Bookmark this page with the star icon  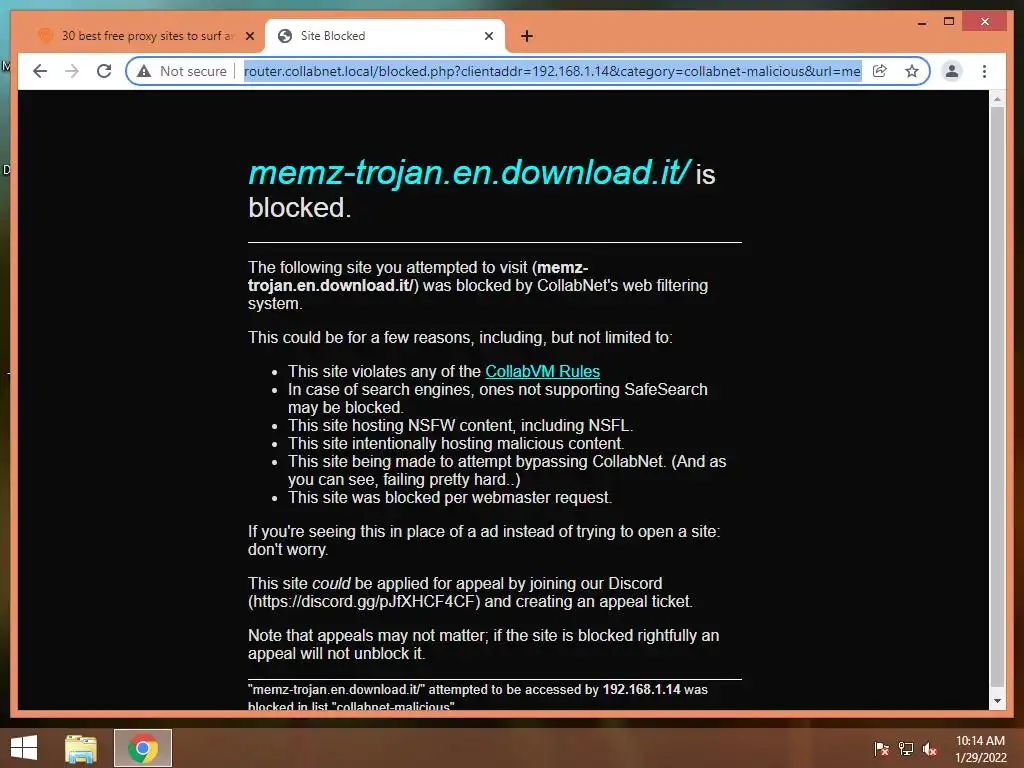pos(912,71)
